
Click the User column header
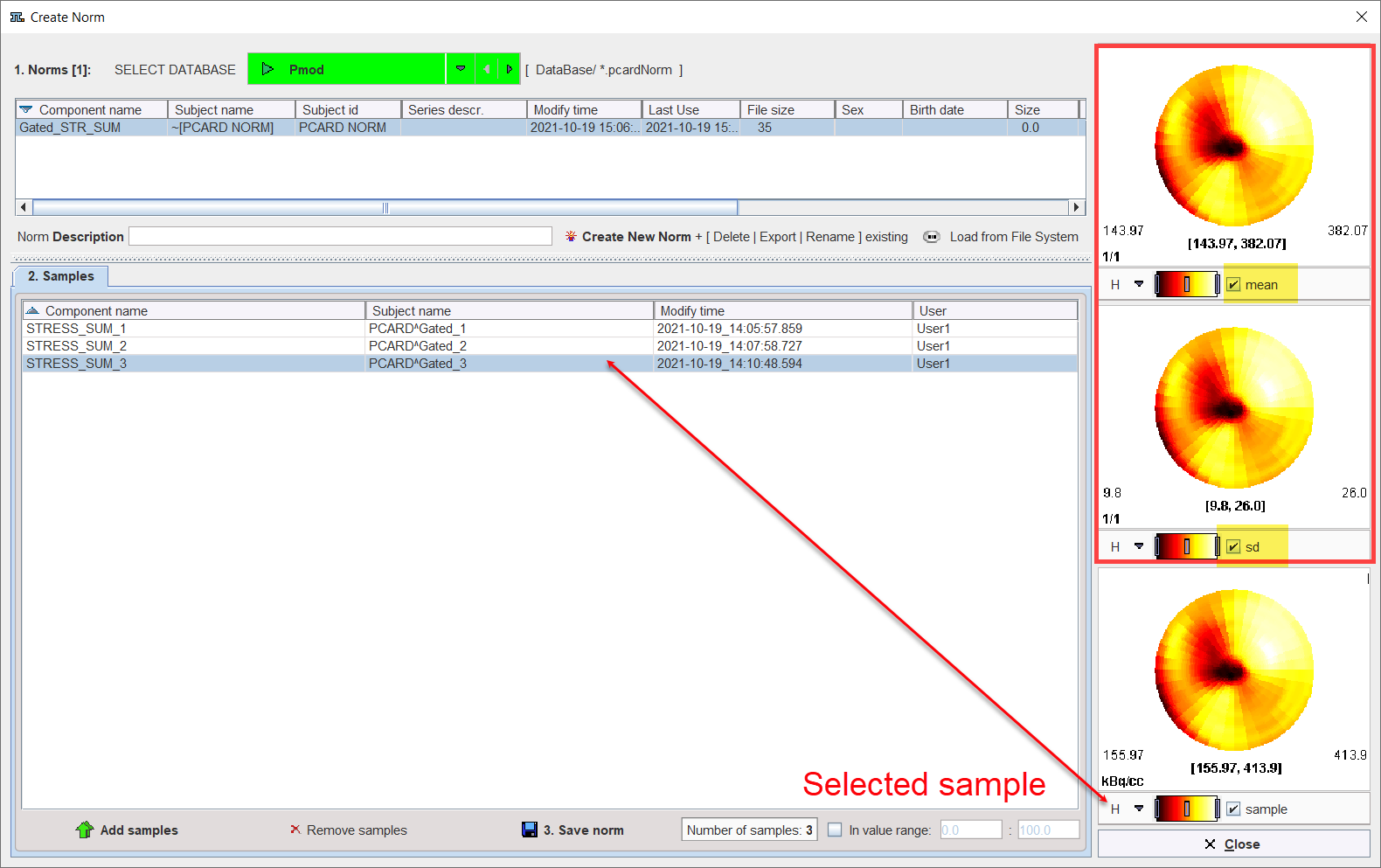pos(996,310)
